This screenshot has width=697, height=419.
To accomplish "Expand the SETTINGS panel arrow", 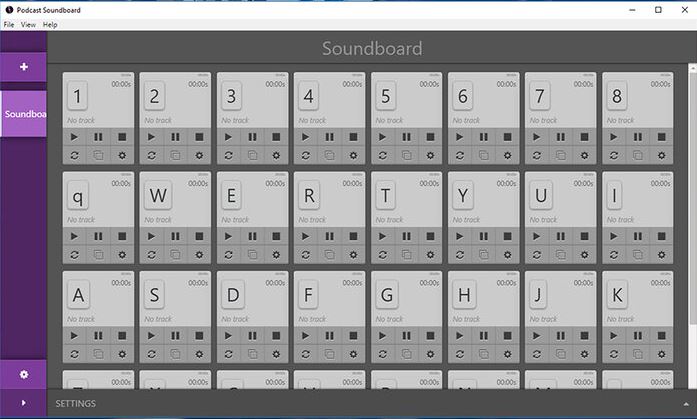I will pos(686,404).
